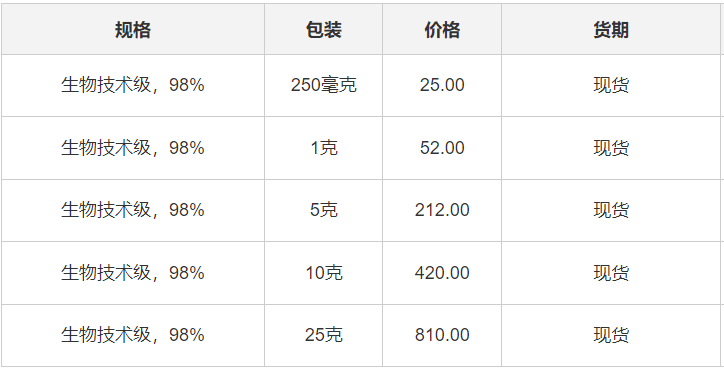
Task: Select the 5克 package cell
Action: tap(323, 210)
